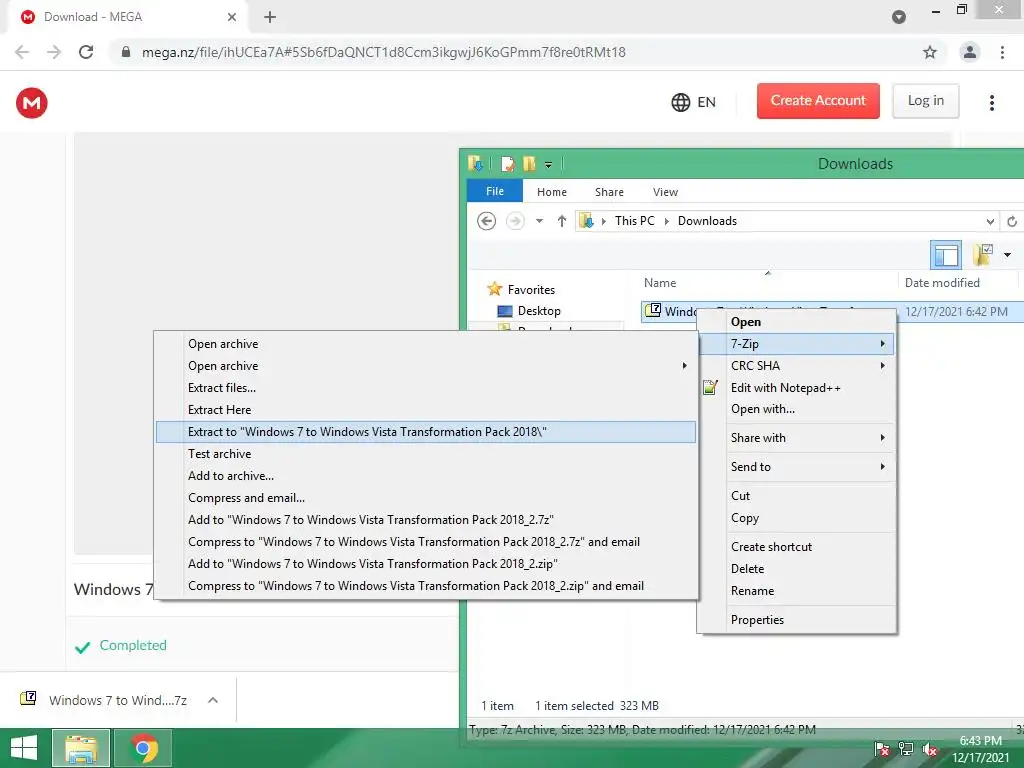Click the 7z archive file icon in Downloads
This screenshot has height=768, width=1024.
(x=653, y=311)
